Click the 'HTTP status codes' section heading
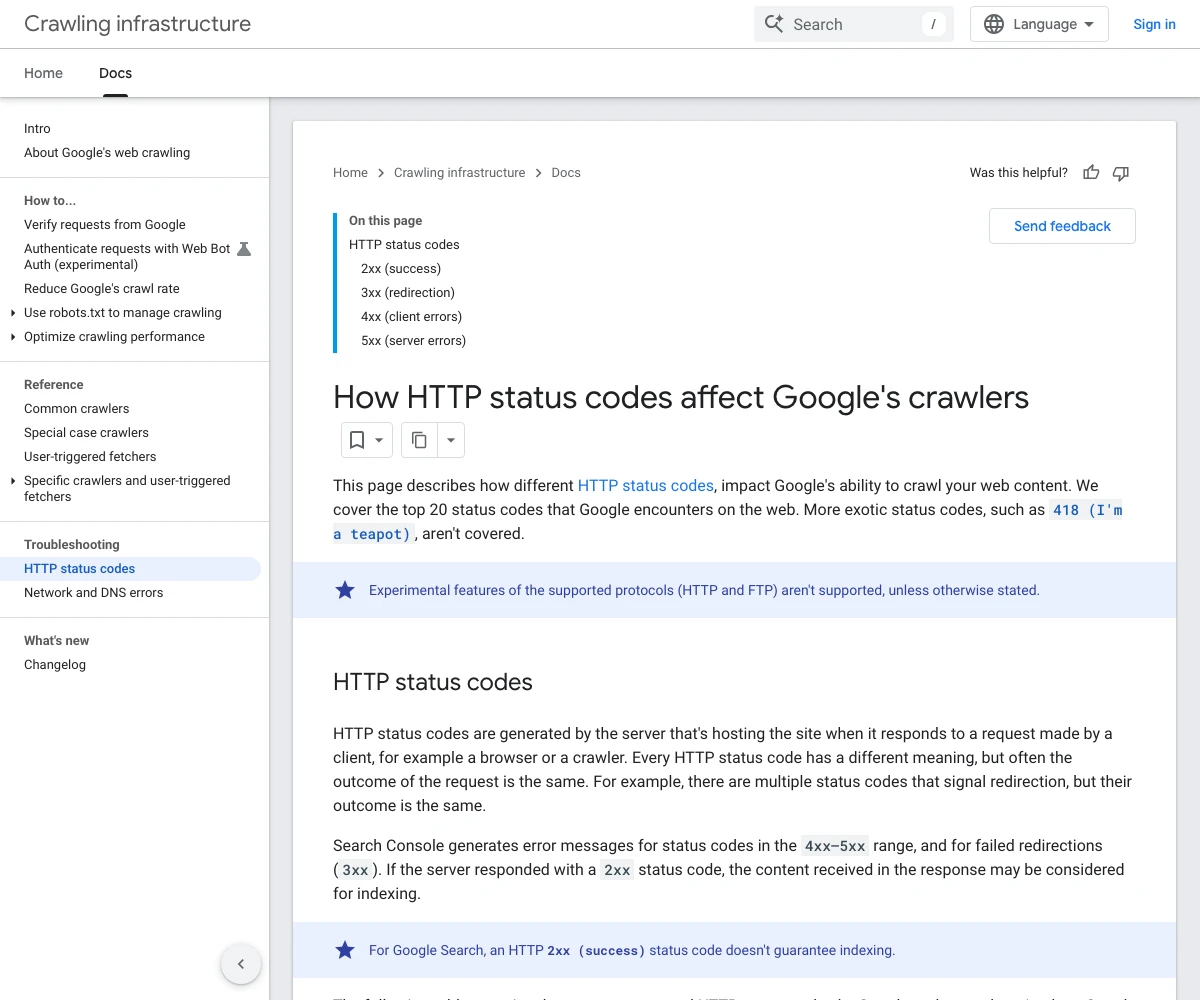The height and width of the screenshot is (1000, 1200). [433, 682]
